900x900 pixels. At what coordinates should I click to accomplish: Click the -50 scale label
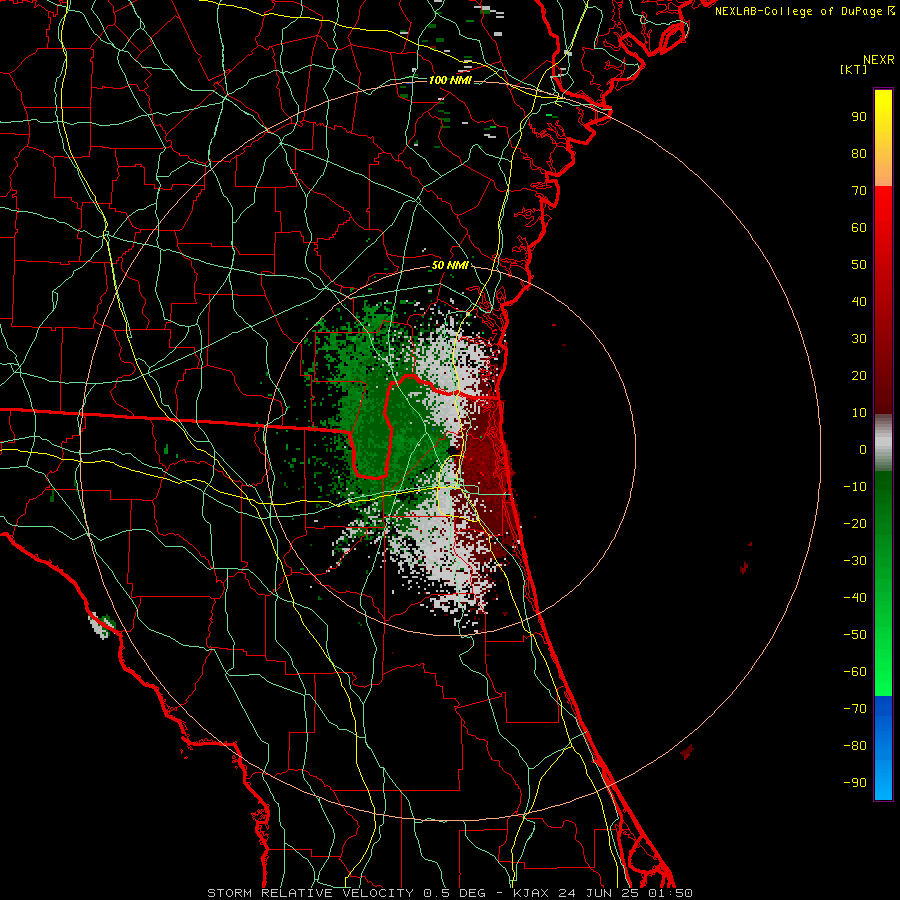click(855, 635)
